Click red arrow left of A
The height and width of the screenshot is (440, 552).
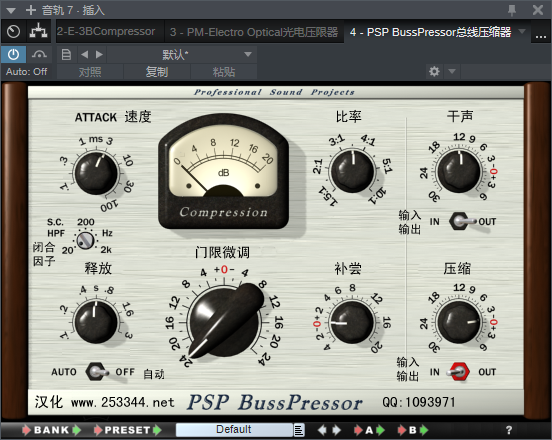(x=358, y=430)
